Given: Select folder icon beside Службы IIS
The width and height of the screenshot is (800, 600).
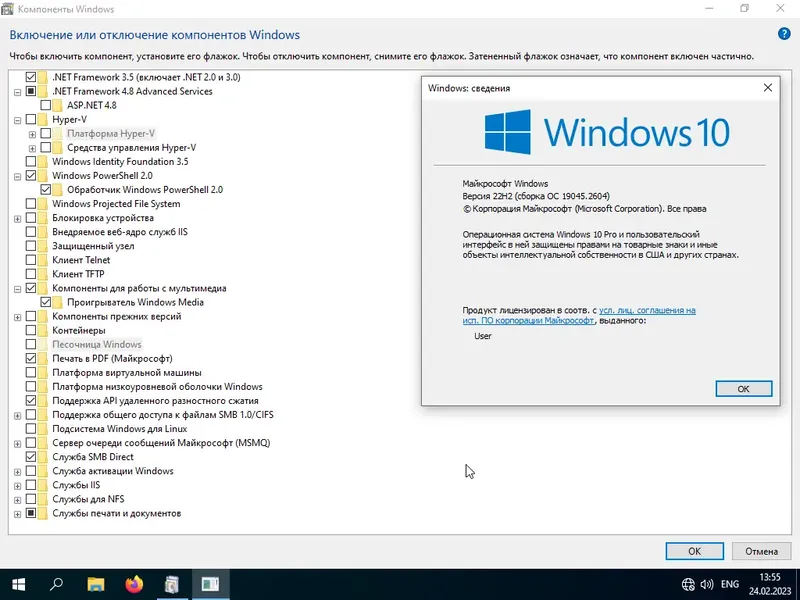Looking at the screenshot, I should click(x=42, y=485).
